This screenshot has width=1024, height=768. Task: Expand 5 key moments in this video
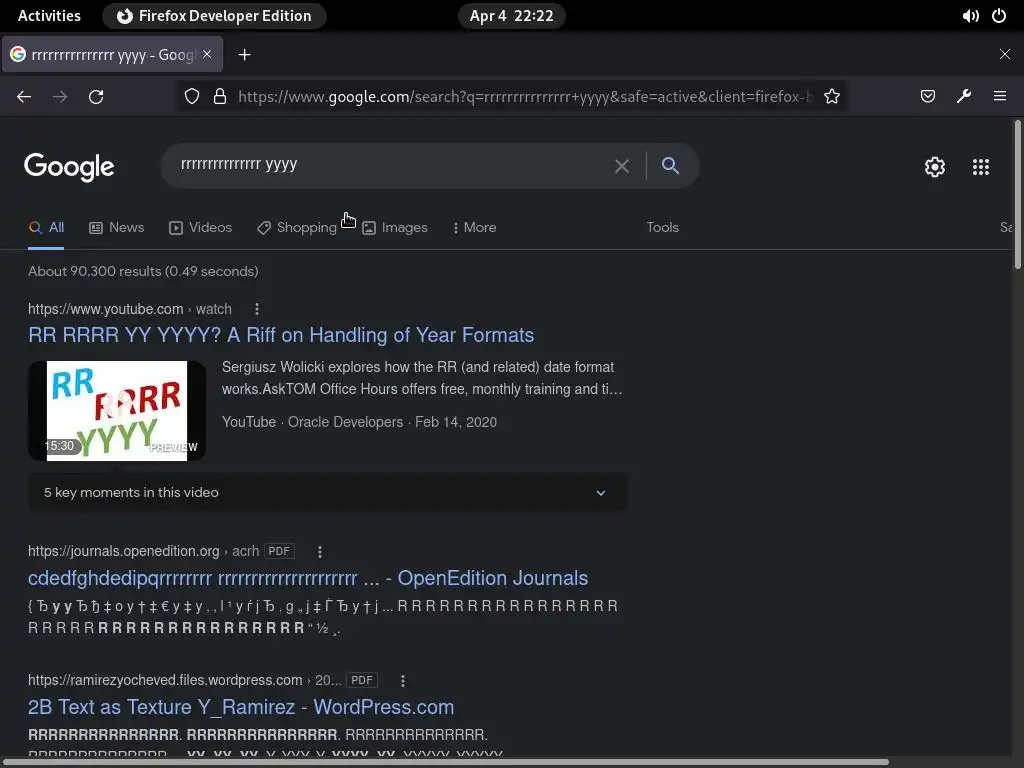328,492
